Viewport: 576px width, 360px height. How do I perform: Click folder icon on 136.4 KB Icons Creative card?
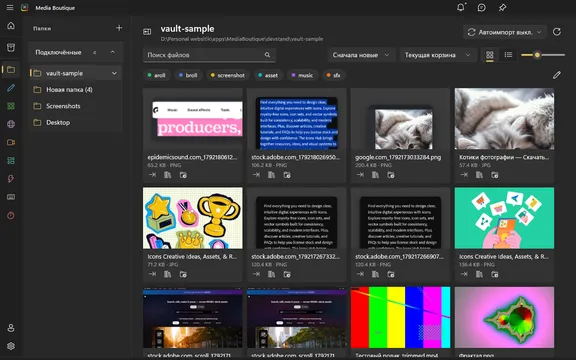click(495, 274)
